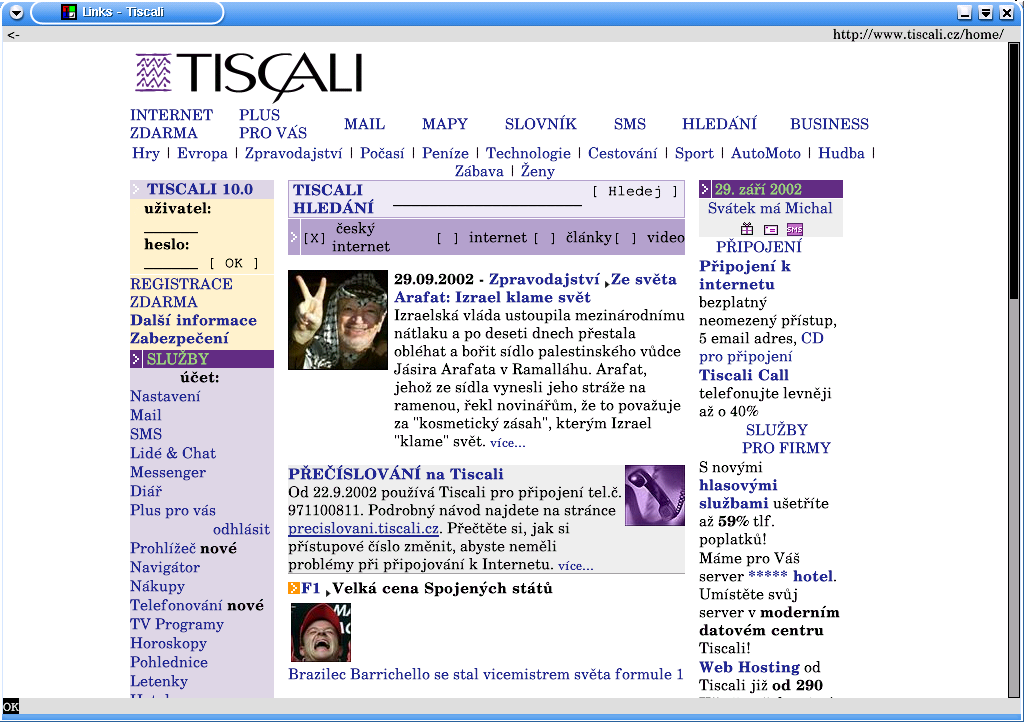1024x722 pixels.
Task: Go to the Ženy category
Action: (x=538, y=172)
